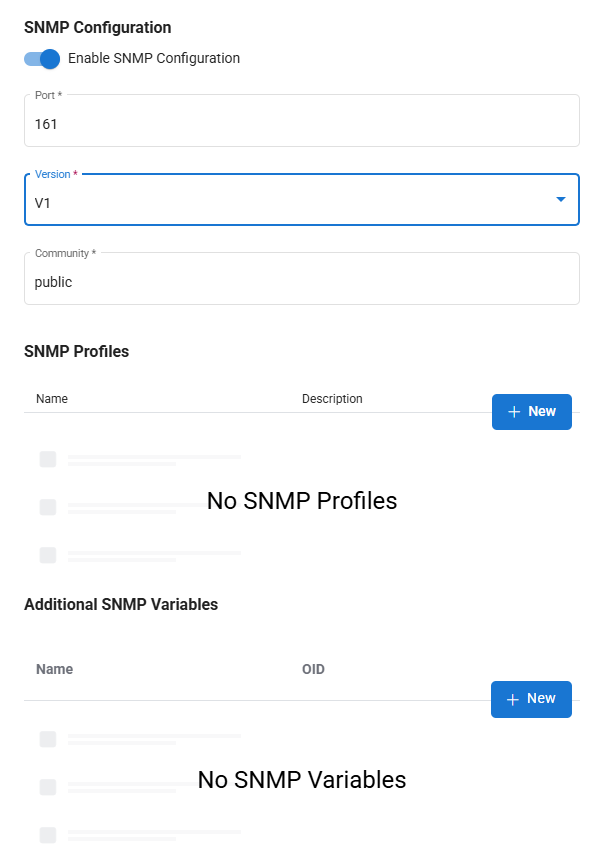Screen dimensions: 606x865
Task: Toggle the Enable SNMP Configuration switch
Action: [x=42, y=59]
